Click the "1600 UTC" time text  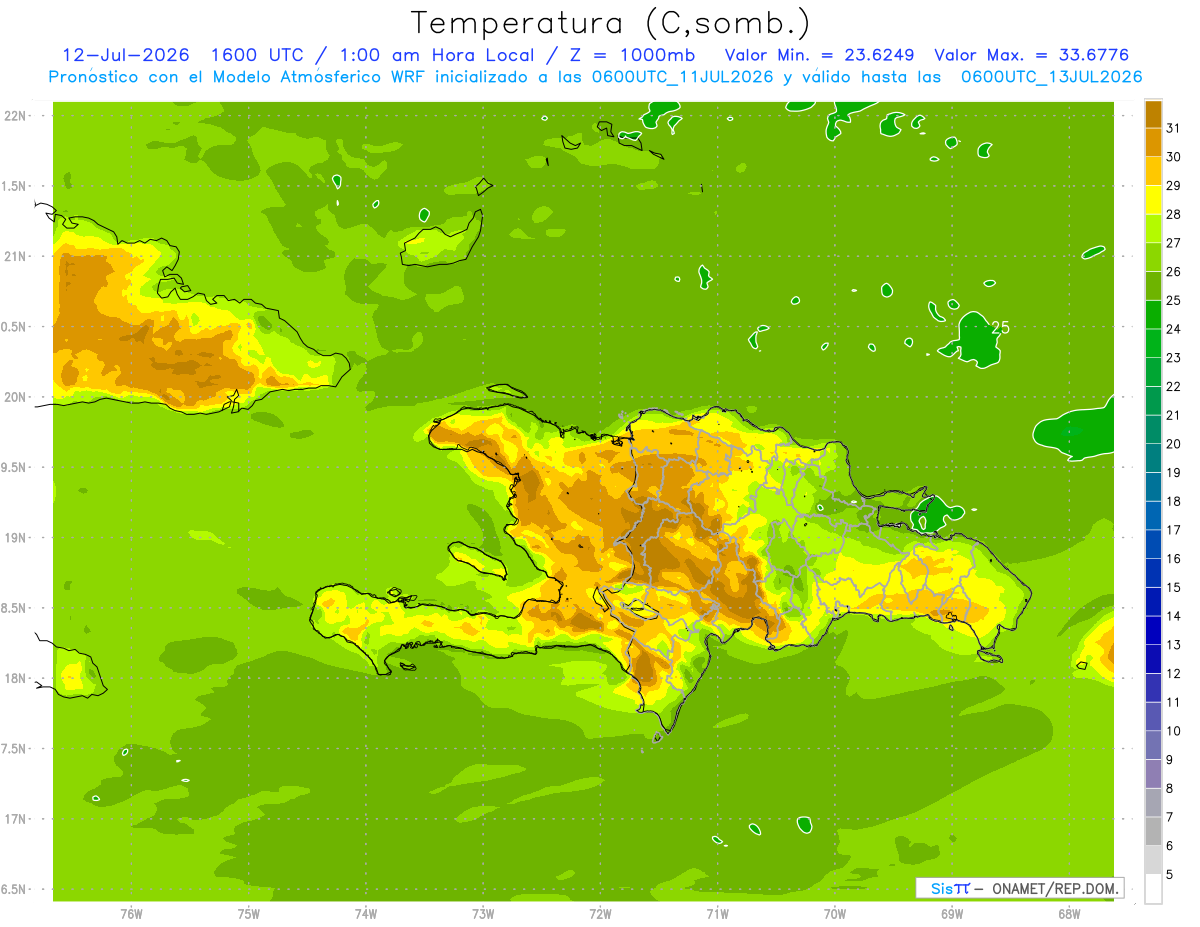[x=257, y=55]
